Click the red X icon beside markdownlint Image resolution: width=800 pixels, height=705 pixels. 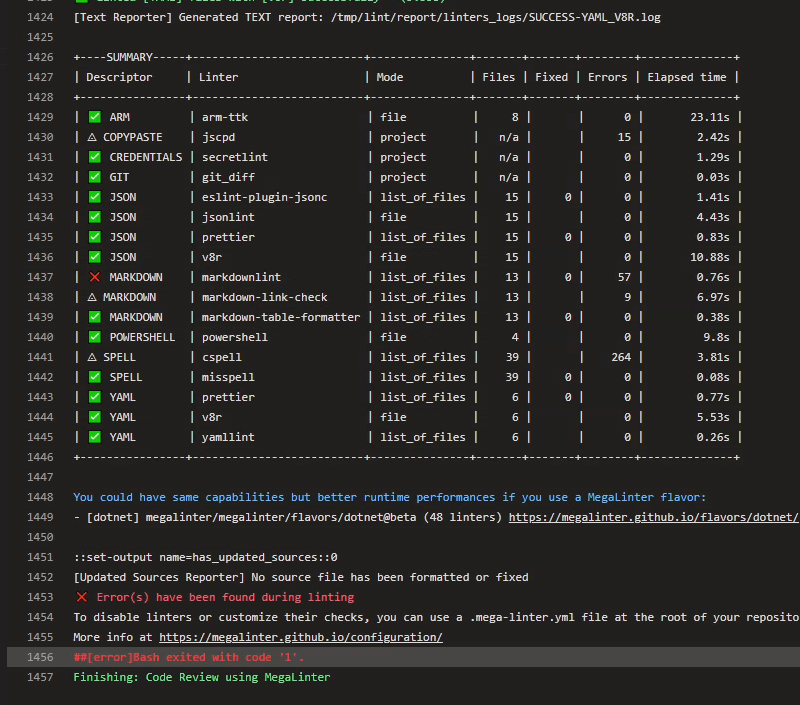click(x=94, y=277)
